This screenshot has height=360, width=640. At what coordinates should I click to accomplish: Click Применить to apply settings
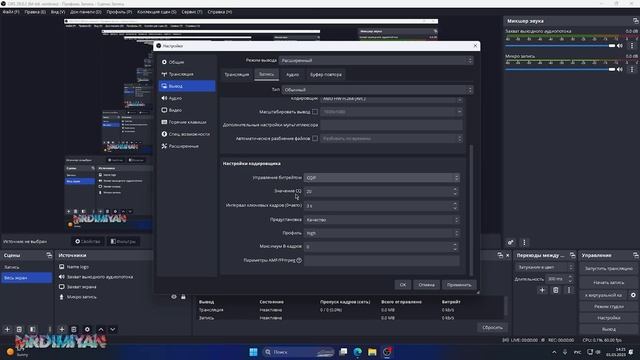coord(459,285)
